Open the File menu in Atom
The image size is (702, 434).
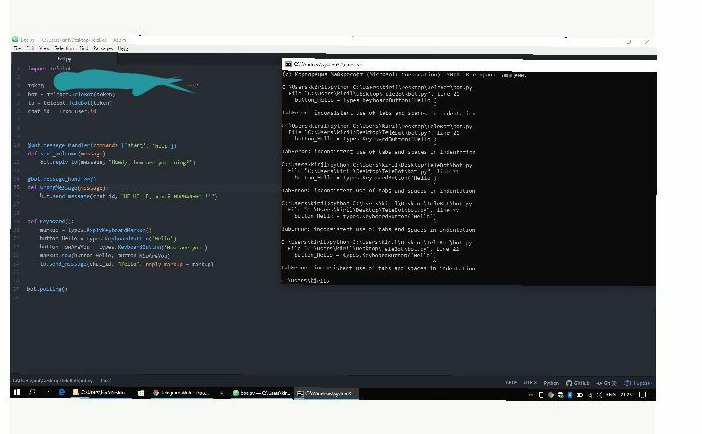(17, 48)
